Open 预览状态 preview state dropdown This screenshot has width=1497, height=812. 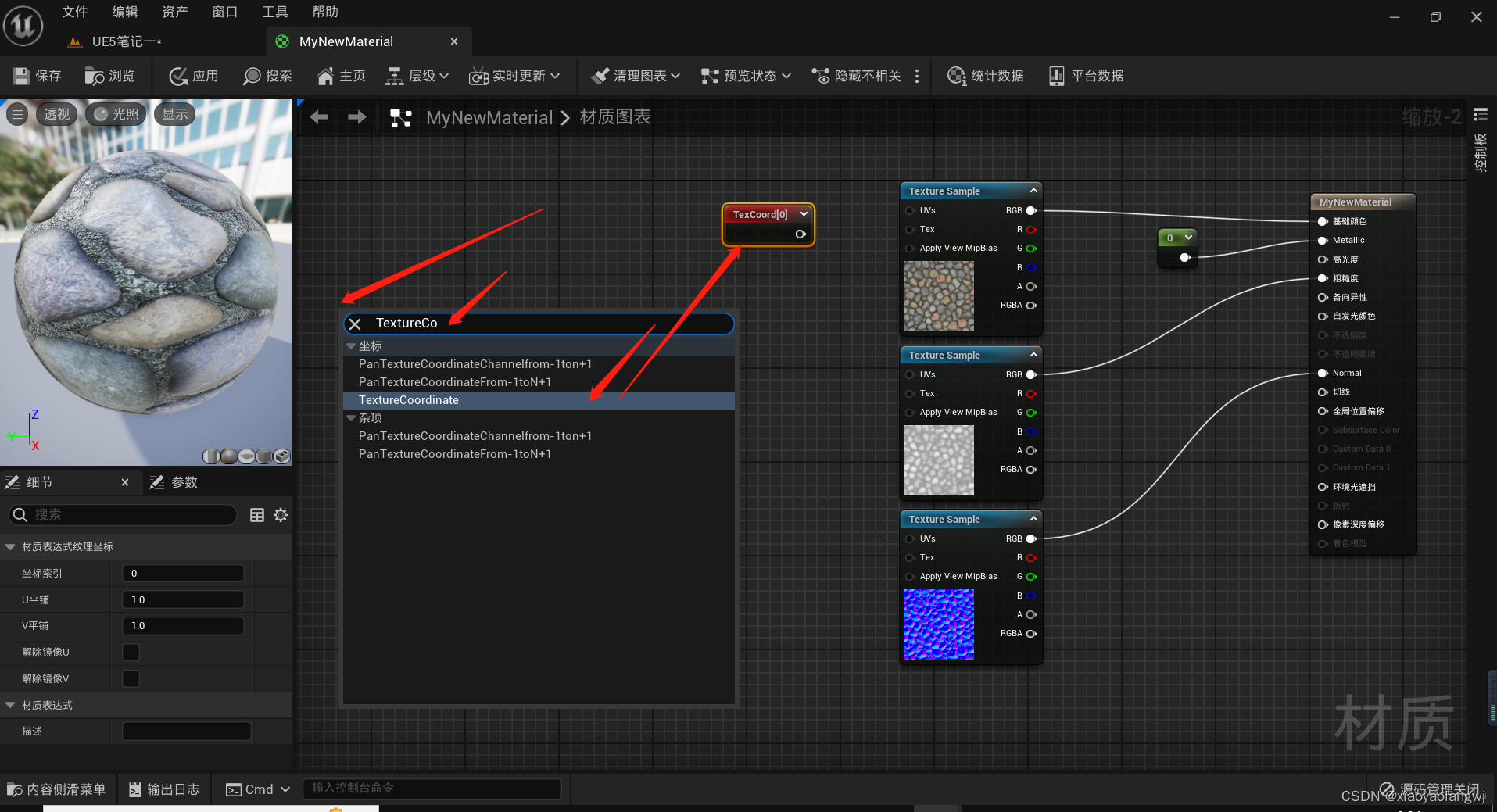coord(746,76)
